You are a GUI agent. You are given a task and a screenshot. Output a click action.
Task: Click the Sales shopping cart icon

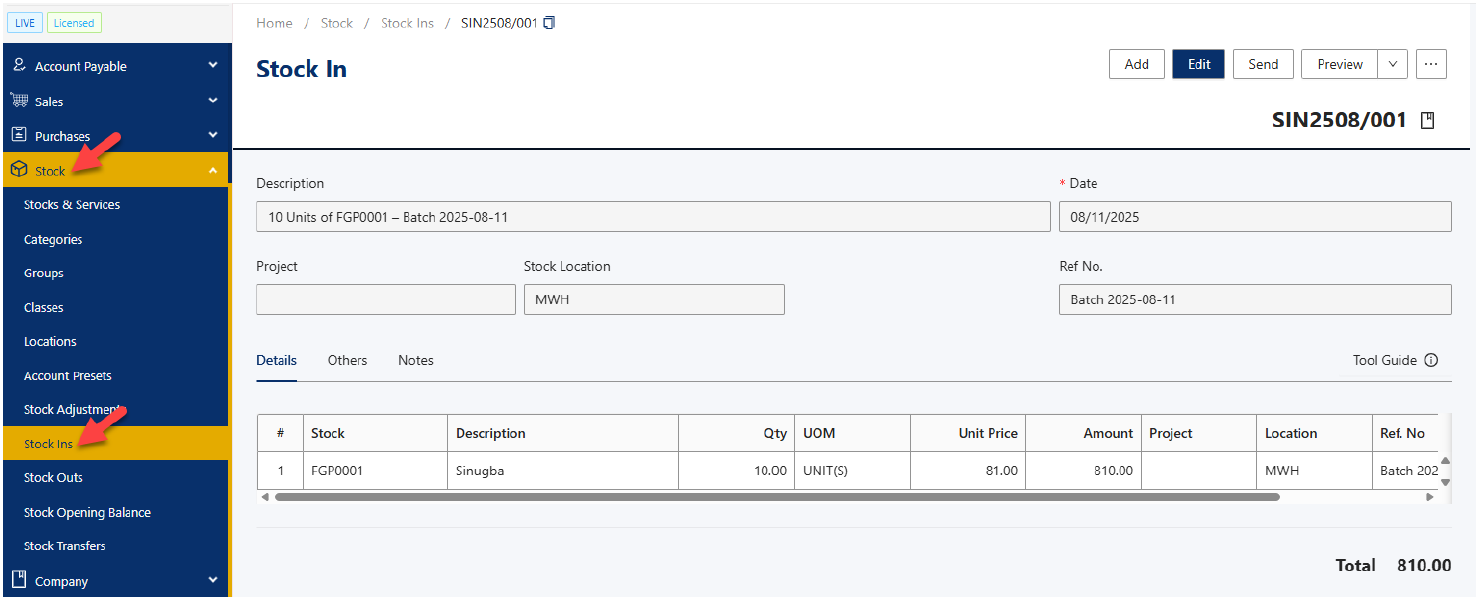pyautogui.click(x=18, y=100)
